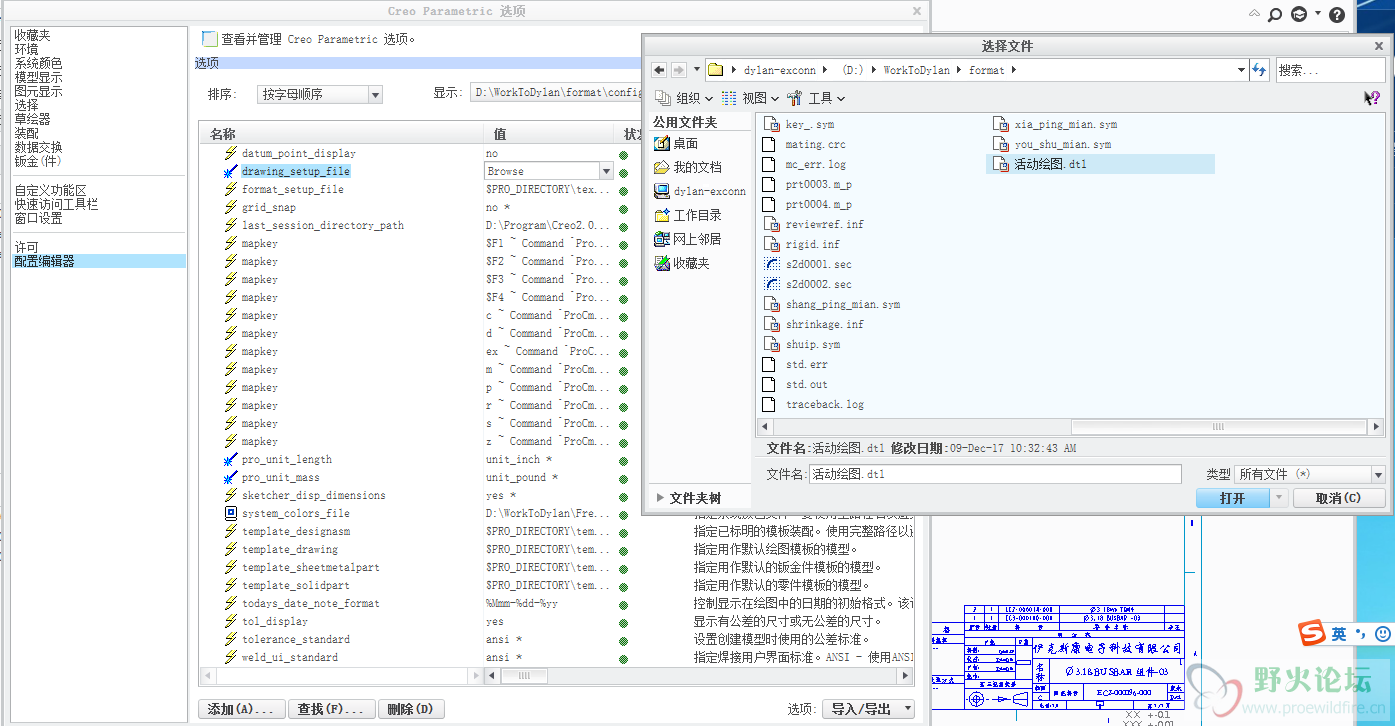The image size is (1395, 726).
Task: Select file xia_ping_mian.sym
Action: [1054, 124]
